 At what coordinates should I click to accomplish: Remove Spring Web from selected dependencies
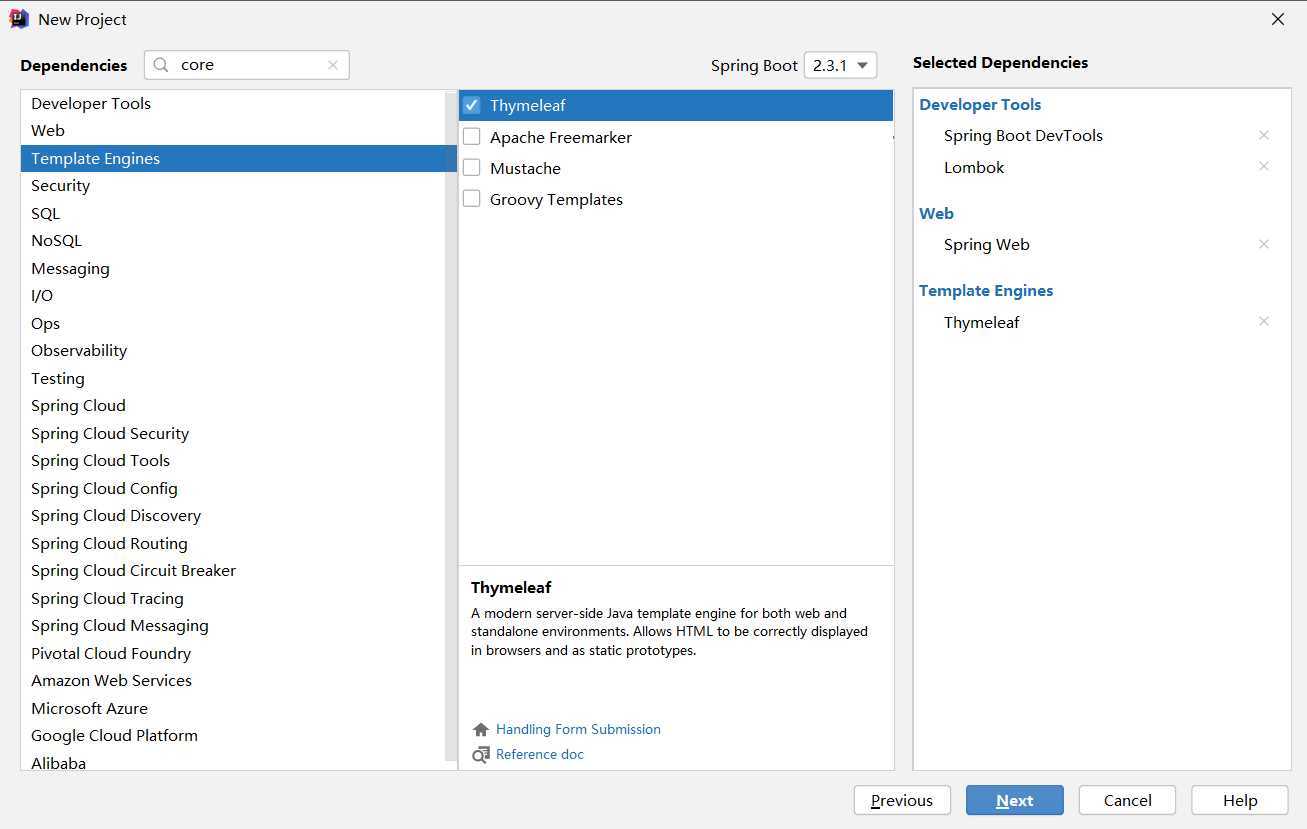(x=1264, y=245)
